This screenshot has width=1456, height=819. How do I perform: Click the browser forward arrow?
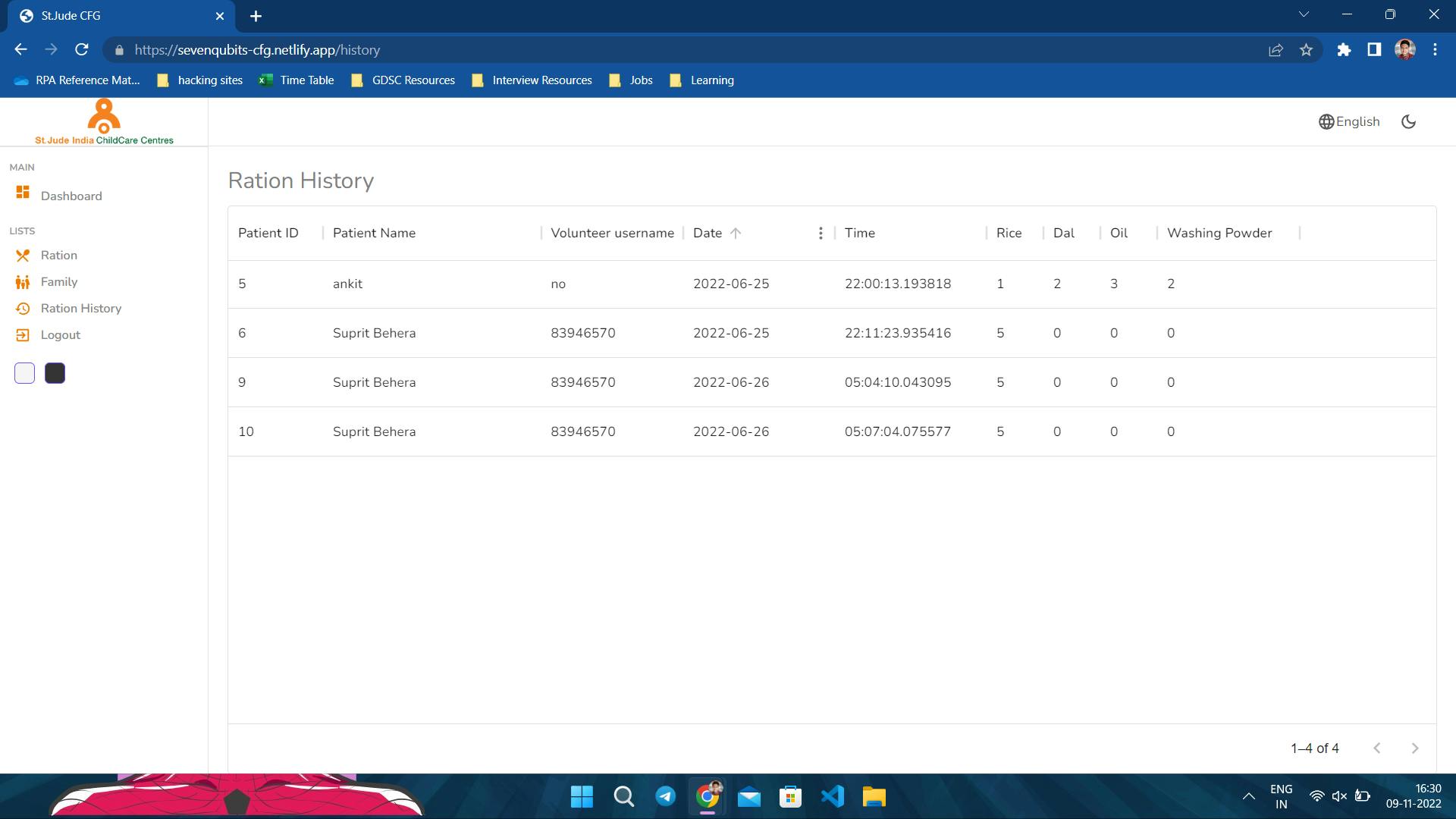51,50
